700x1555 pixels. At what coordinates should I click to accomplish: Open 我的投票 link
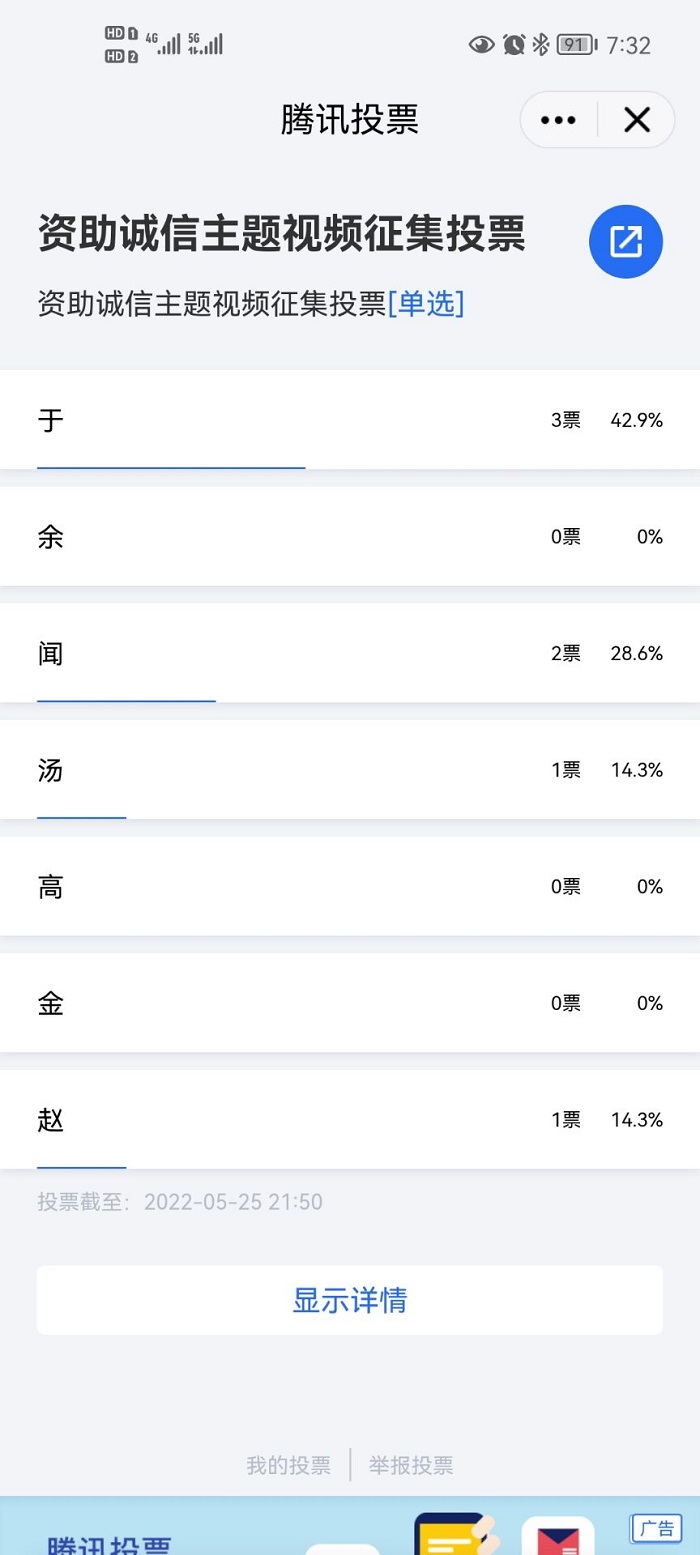(x=288, y=1466)
